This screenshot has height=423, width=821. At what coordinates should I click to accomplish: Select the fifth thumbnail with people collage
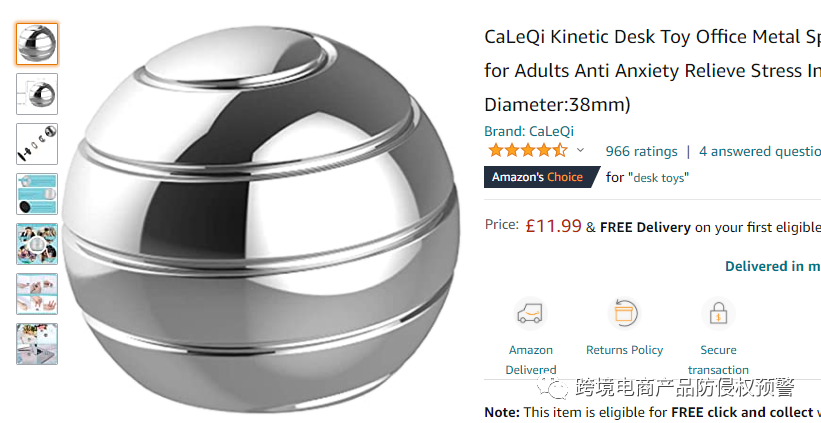tap(37, 244)
